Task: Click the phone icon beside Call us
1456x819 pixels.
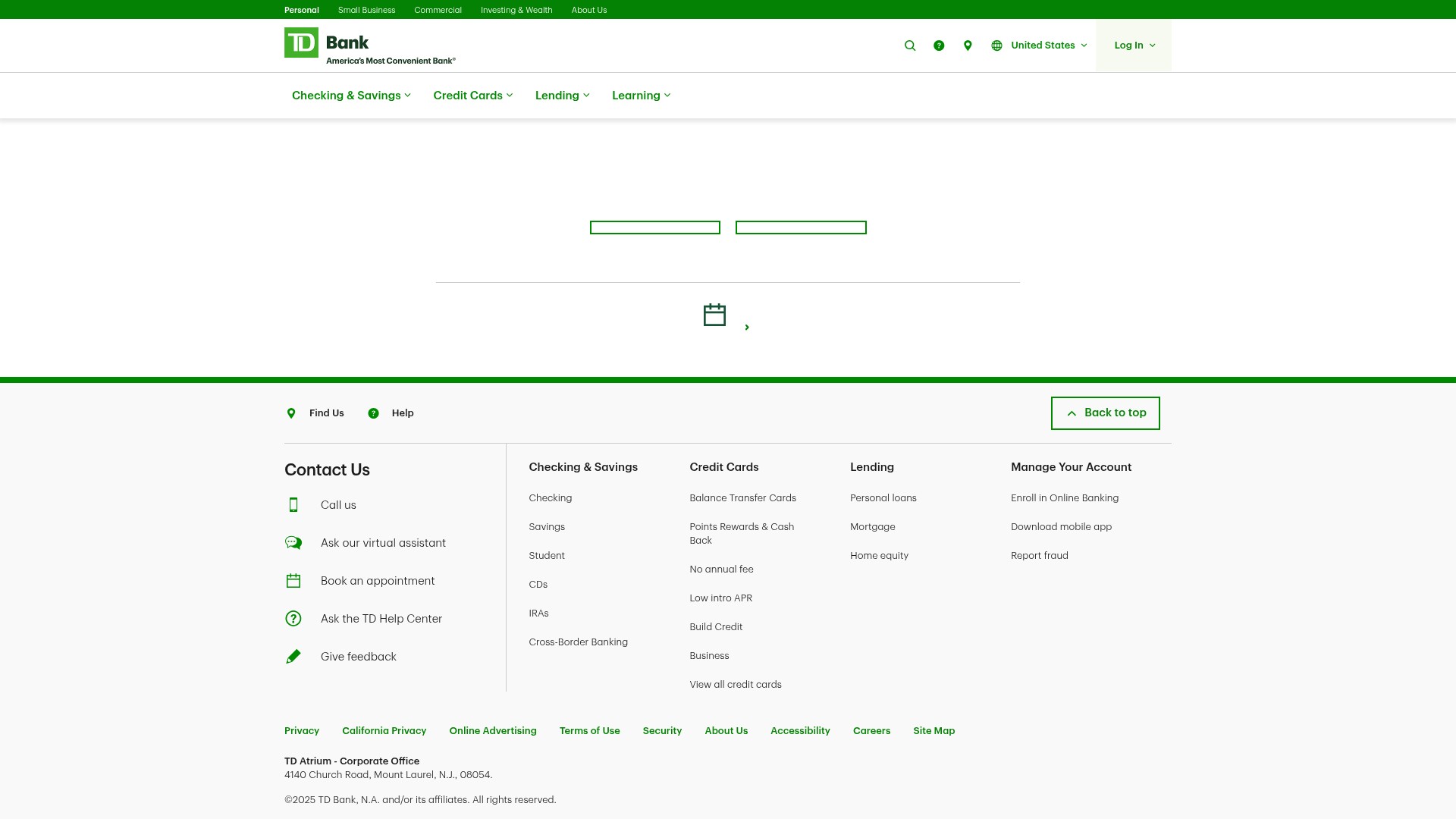Action: pyautogui.click(x=293, y=505)
